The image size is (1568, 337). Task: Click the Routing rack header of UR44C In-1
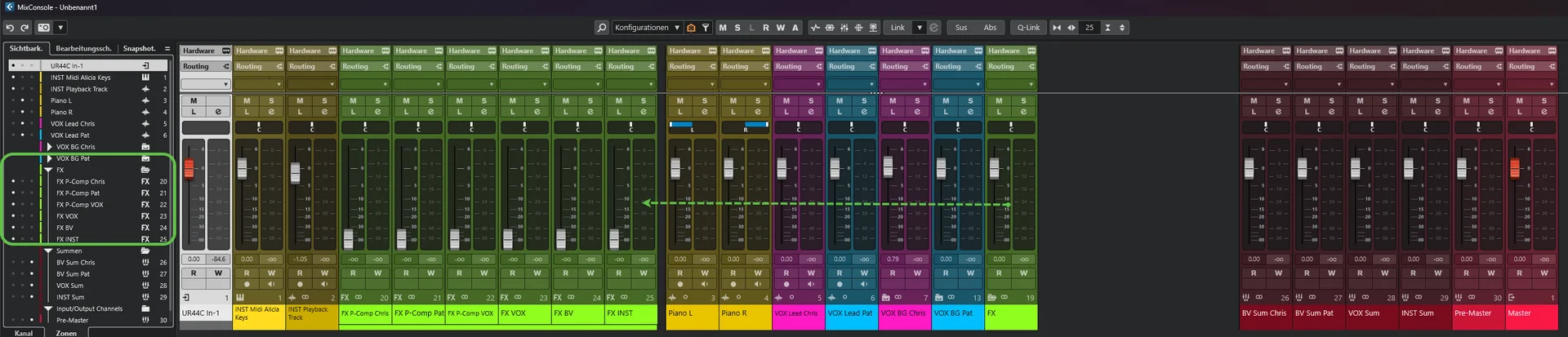[x=206, y=66]
